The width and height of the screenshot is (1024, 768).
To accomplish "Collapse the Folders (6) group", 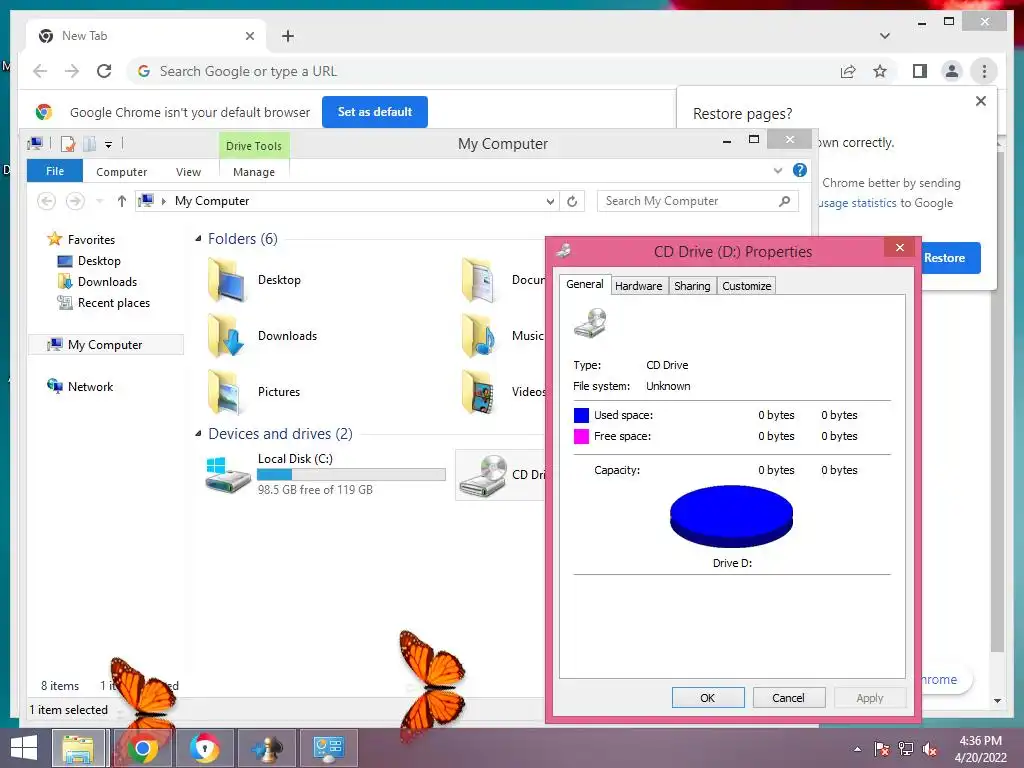I will pos(198,238).
